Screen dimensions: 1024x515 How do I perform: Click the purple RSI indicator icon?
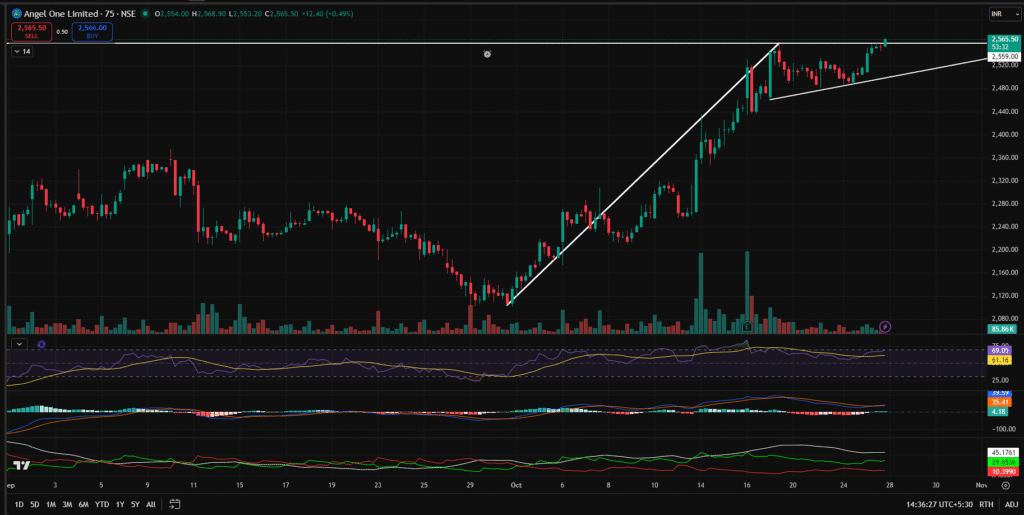(41, 344)
